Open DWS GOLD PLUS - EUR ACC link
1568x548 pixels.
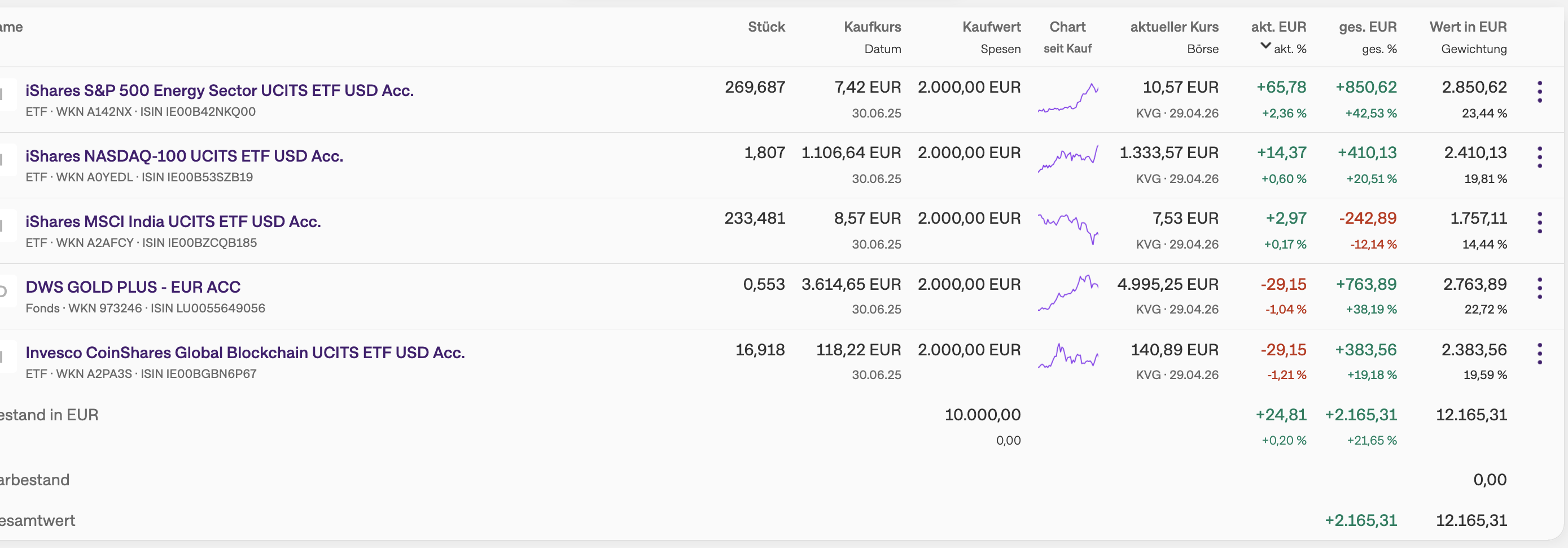pos(133,286)
